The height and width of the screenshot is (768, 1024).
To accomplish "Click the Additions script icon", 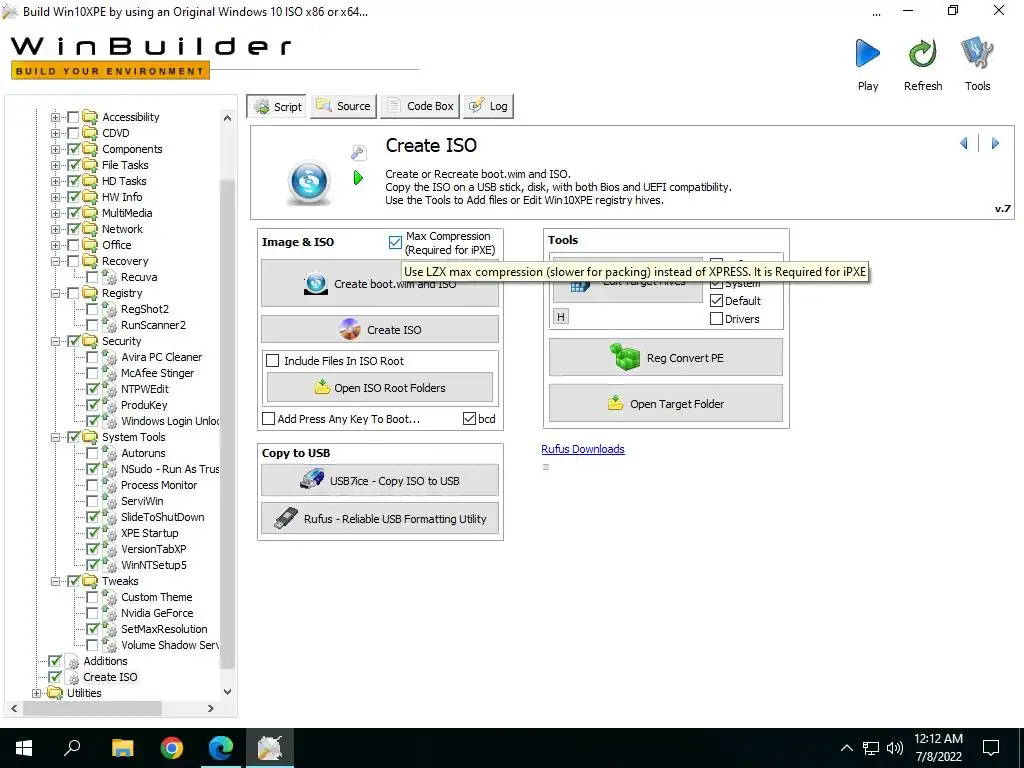I will pos(73,661).
